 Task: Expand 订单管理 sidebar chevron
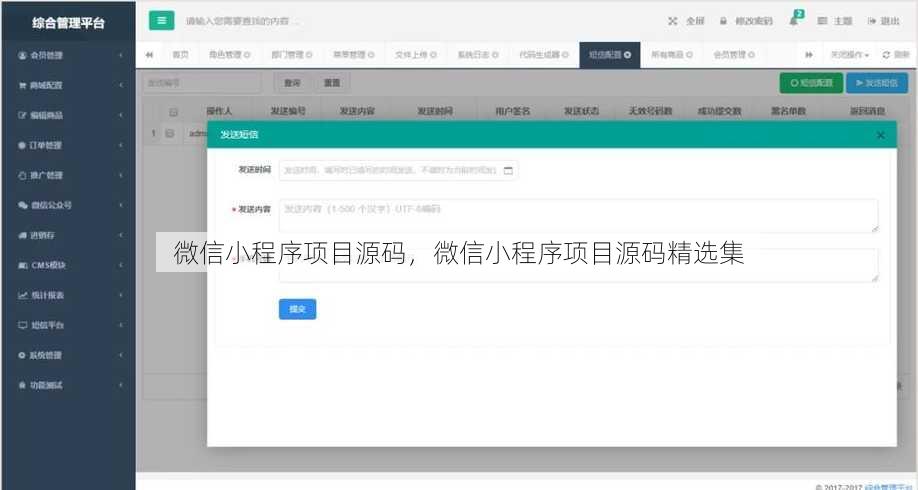pyautogui.click(x=121, y=145)
